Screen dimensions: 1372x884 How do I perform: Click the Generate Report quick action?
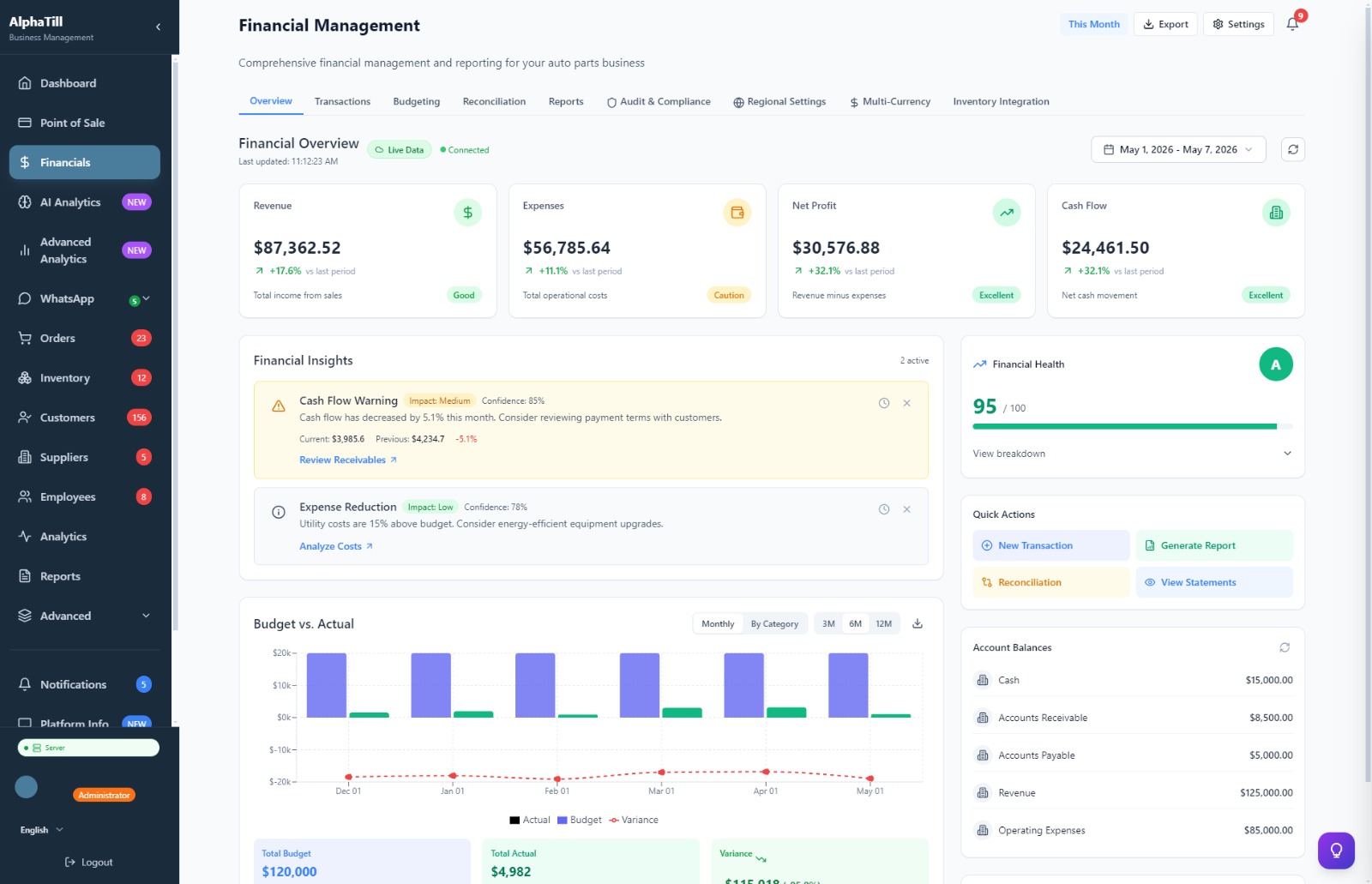click(x=1213, y=545)
